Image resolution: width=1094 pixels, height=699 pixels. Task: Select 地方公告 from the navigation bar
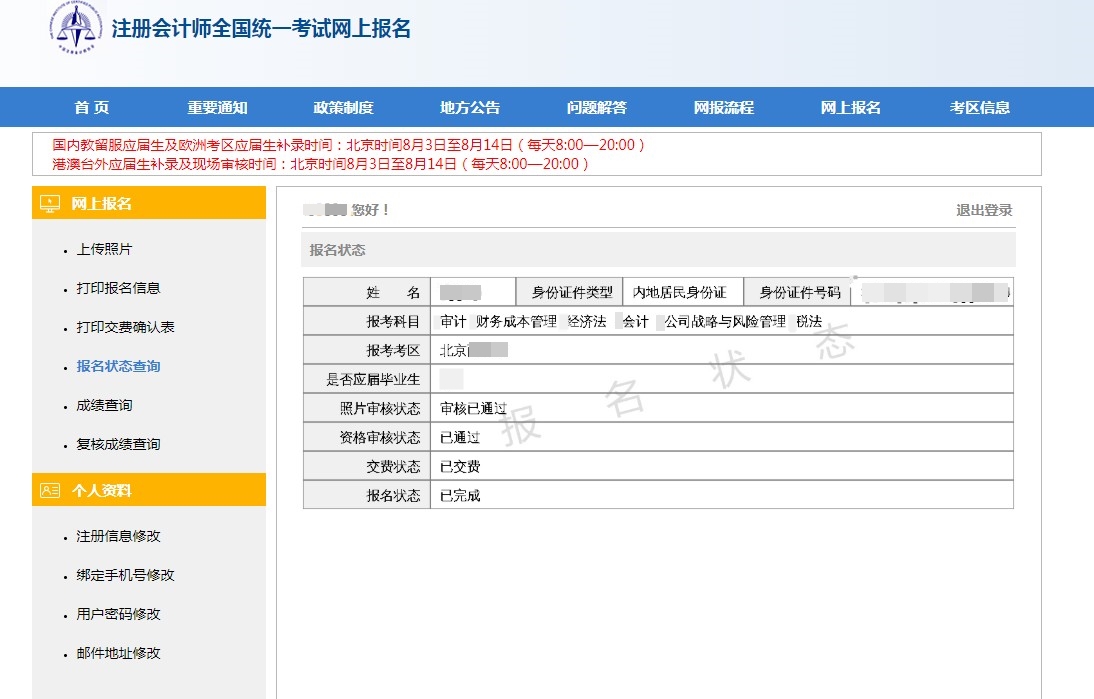(x=470, y=107)
